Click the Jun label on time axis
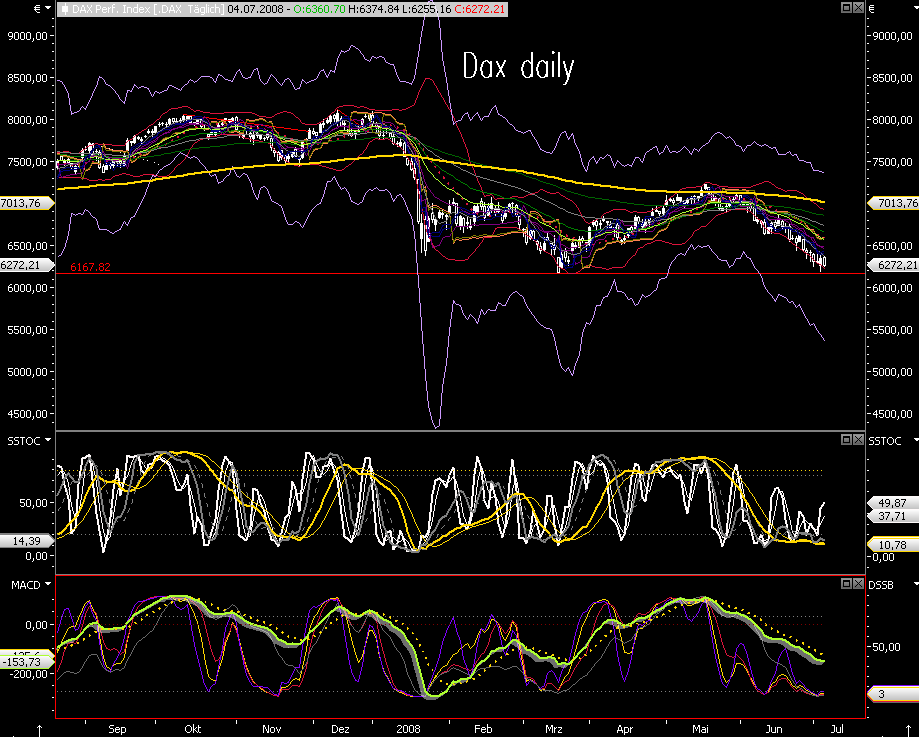Screen dimensions: 919x737 774,729
